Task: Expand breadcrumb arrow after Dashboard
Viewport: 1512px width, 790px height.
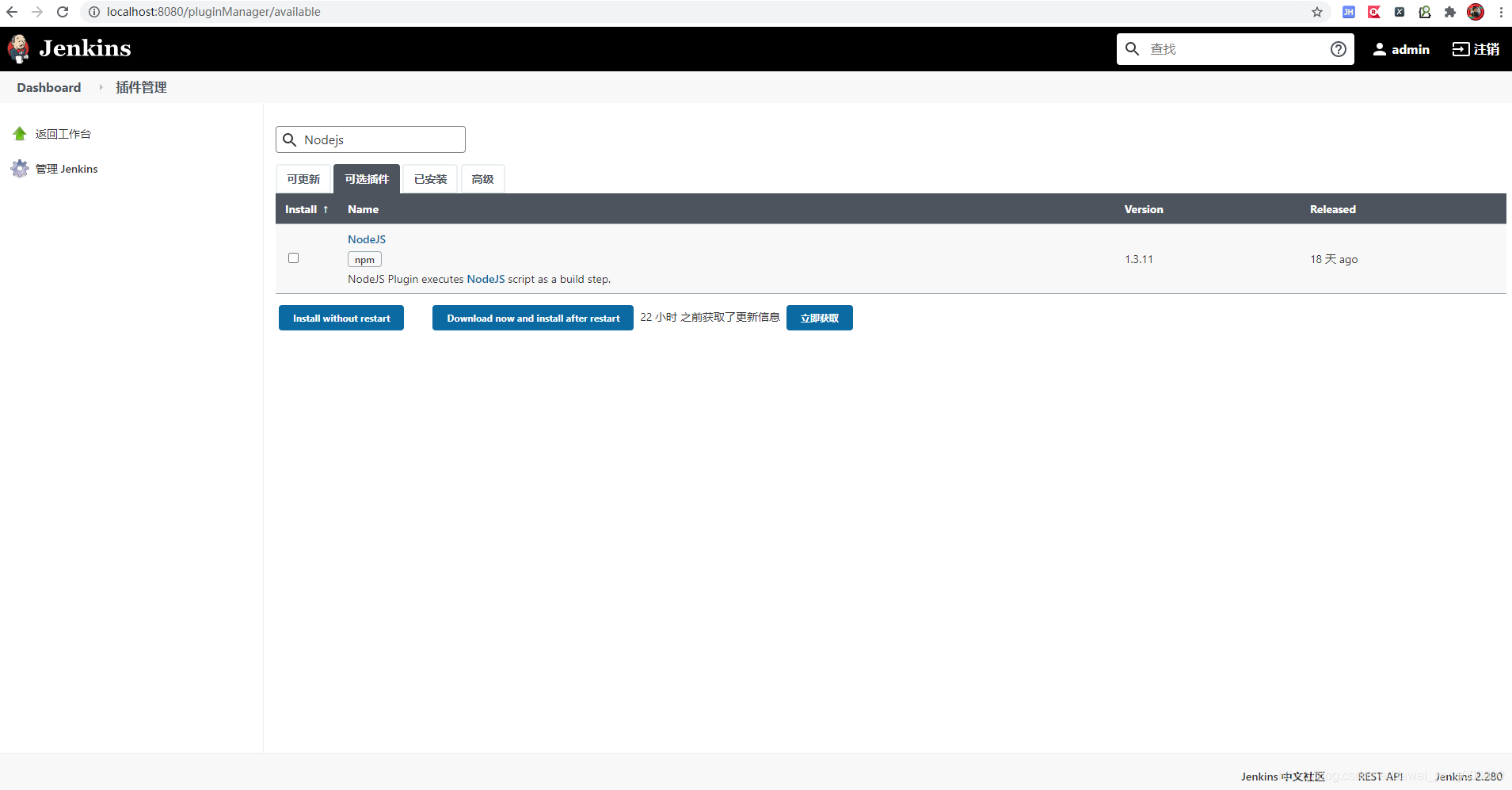Action: click(x=101, y=87)
